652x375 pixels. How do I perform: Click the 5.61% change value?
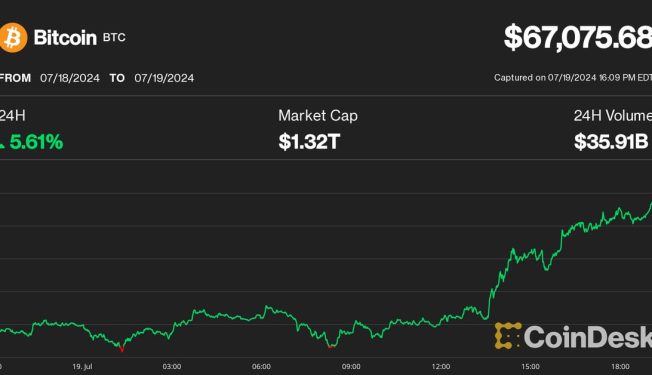[36, 142]
